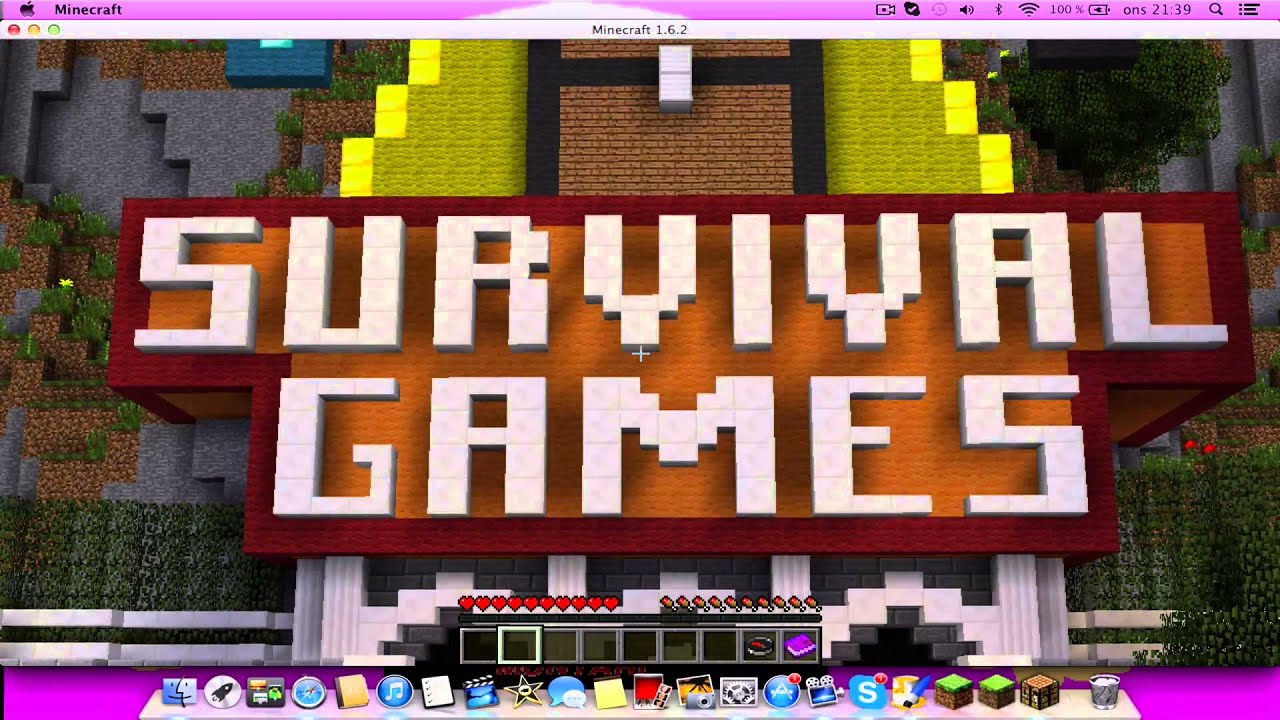
Task: Open the Contacts address book in Dock
Action: 351,692
